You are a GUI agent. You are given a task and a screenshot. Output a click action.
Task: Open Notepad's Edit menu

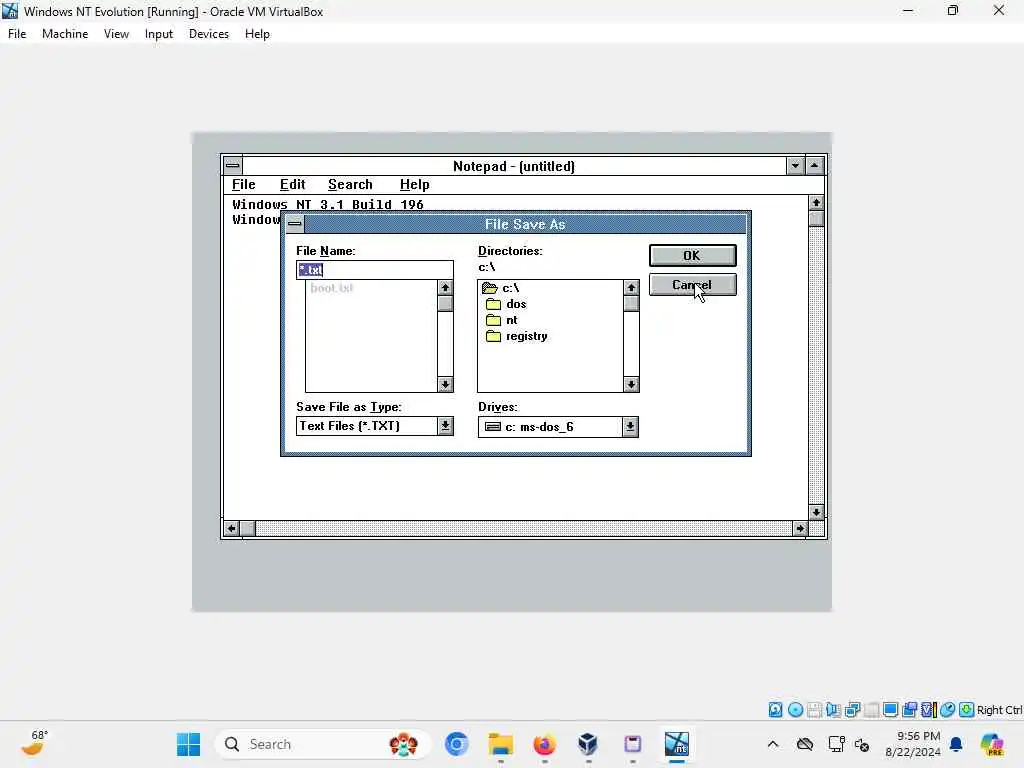point(293,185)
